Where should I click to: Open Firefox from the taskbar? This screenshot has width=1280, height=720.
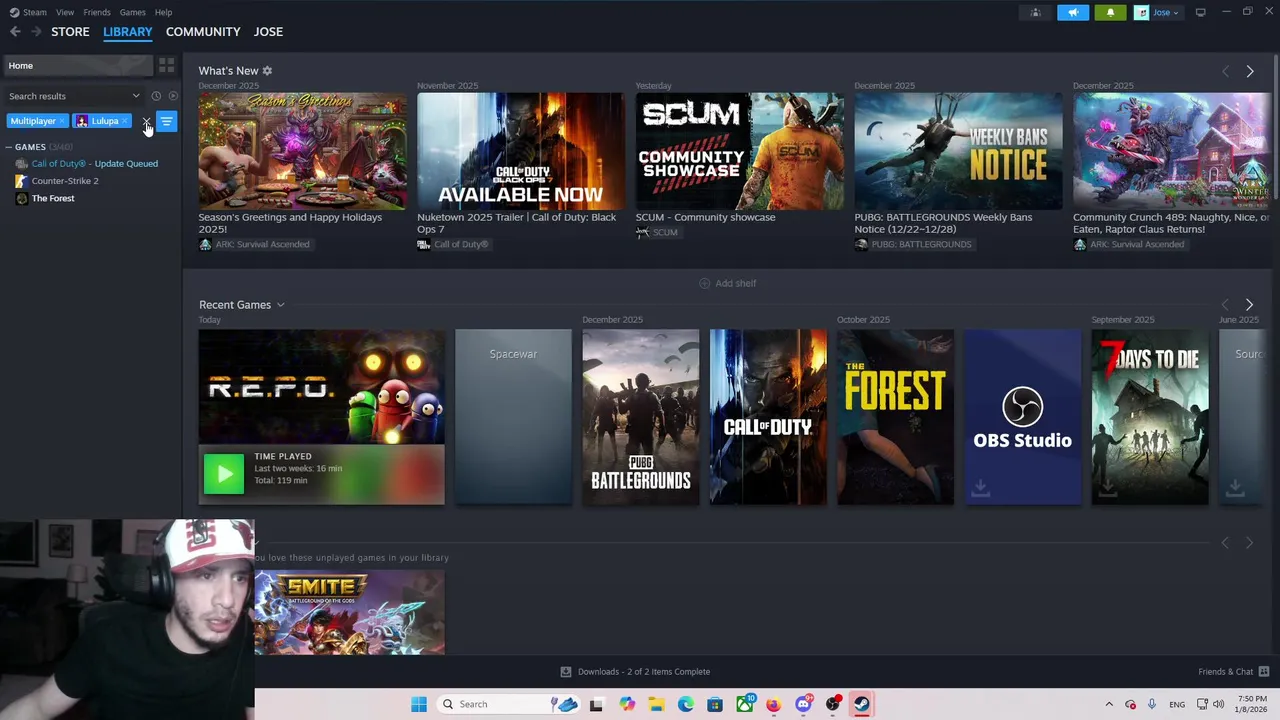(773, 704)
